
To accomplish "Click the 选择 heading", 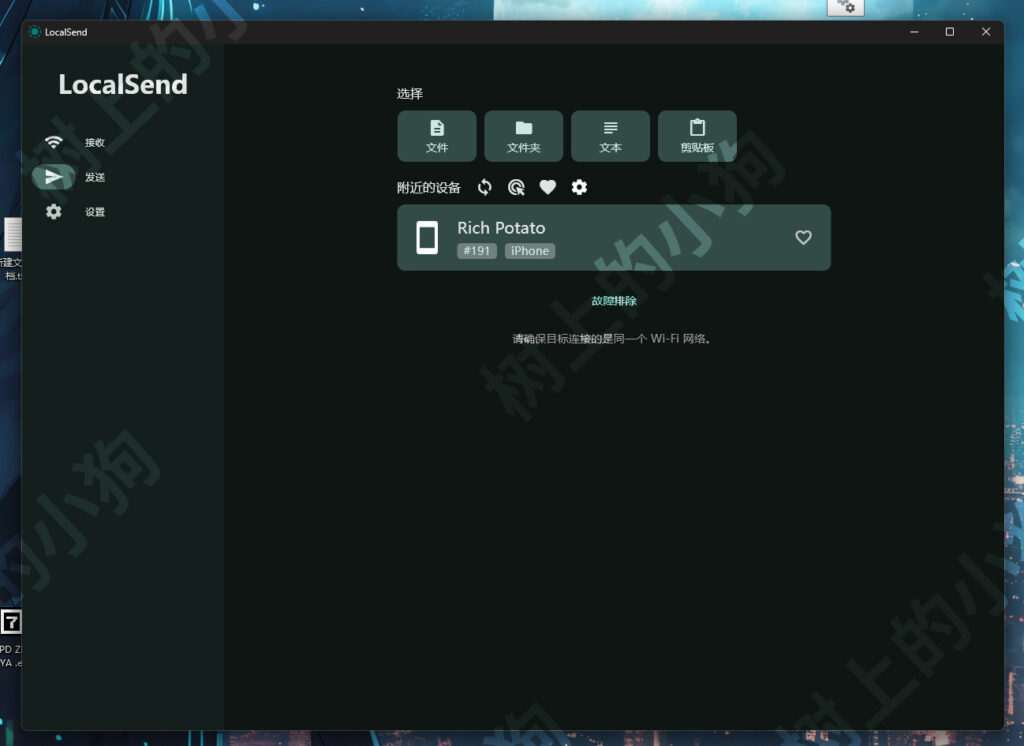I will pyautogui.click(x=409, y=93).
